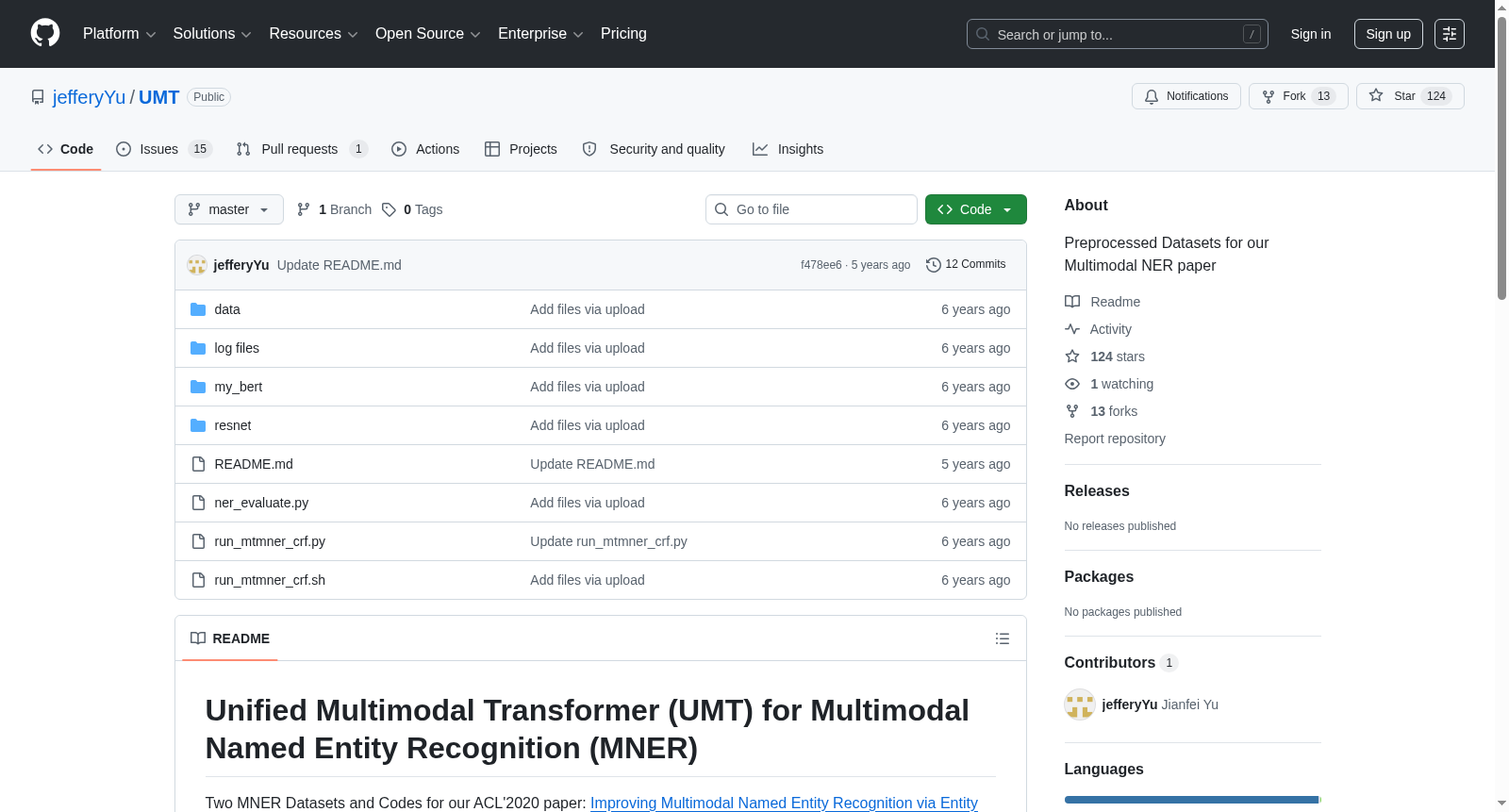Viewport: 1509px width, 812px height.
Task: Click jefferyYu contributor avatar
Action: (x=1080, y=704)
